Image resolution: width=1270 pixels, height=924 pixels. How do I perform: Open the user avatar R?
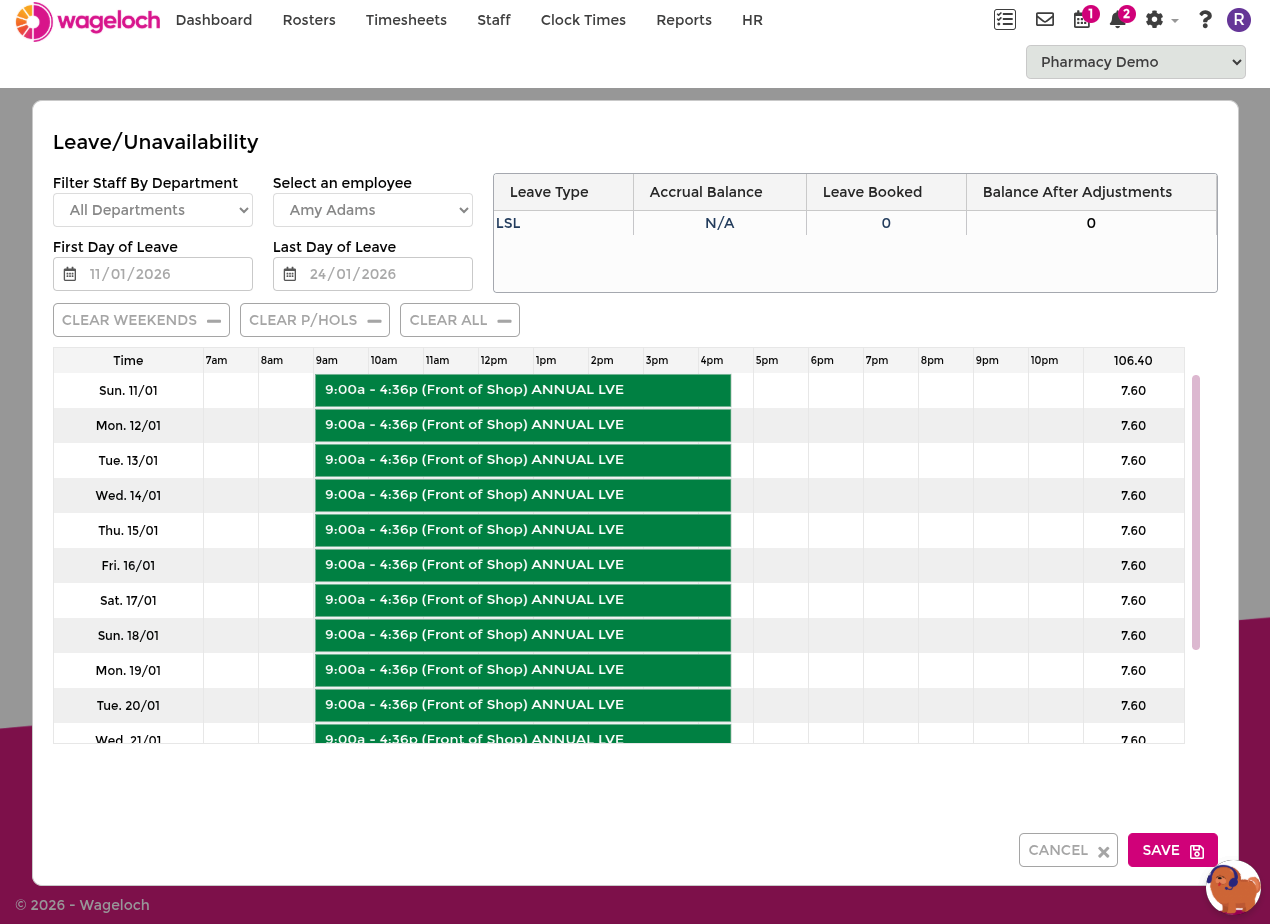click(1239, 20)
